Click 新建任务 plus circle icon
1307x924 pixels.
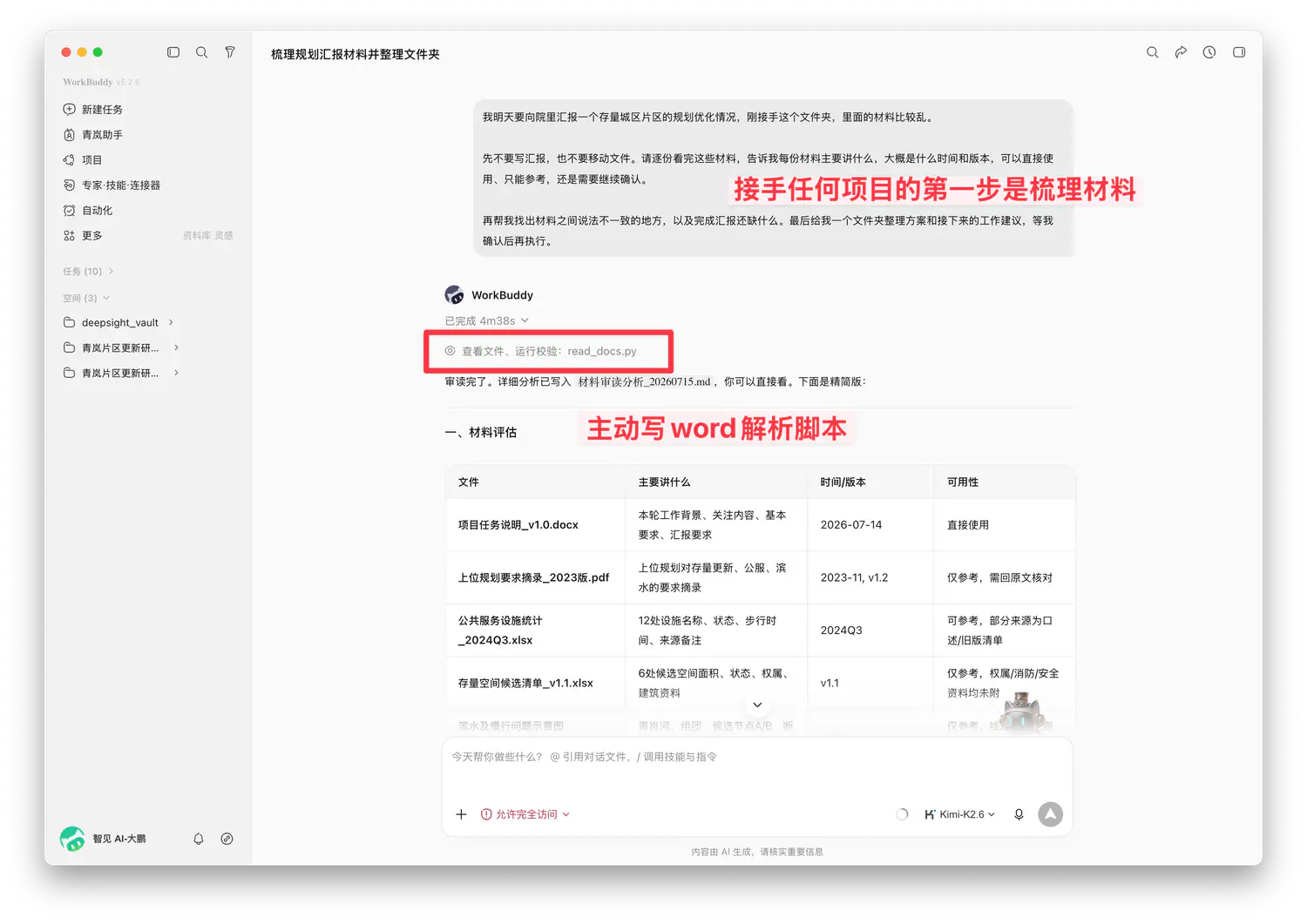click(70, 110)
